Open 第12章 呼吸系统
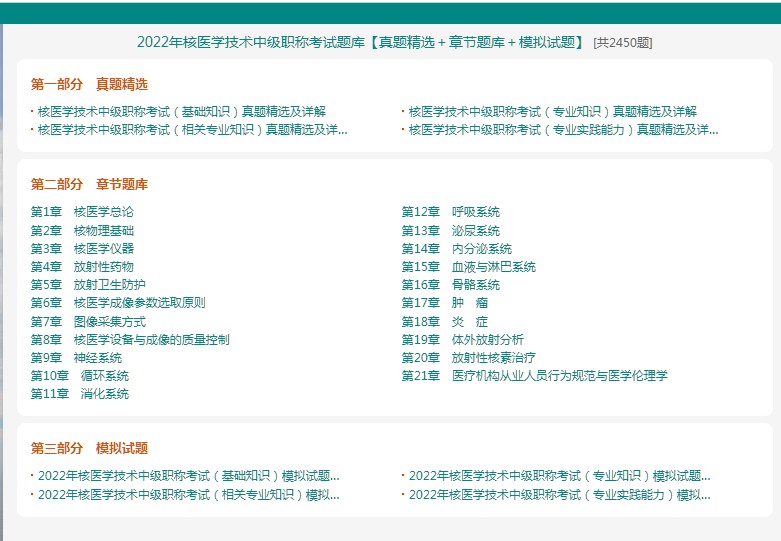Image resolution: width=781 pixels, height=541 pixels. (x=451, y=212)
